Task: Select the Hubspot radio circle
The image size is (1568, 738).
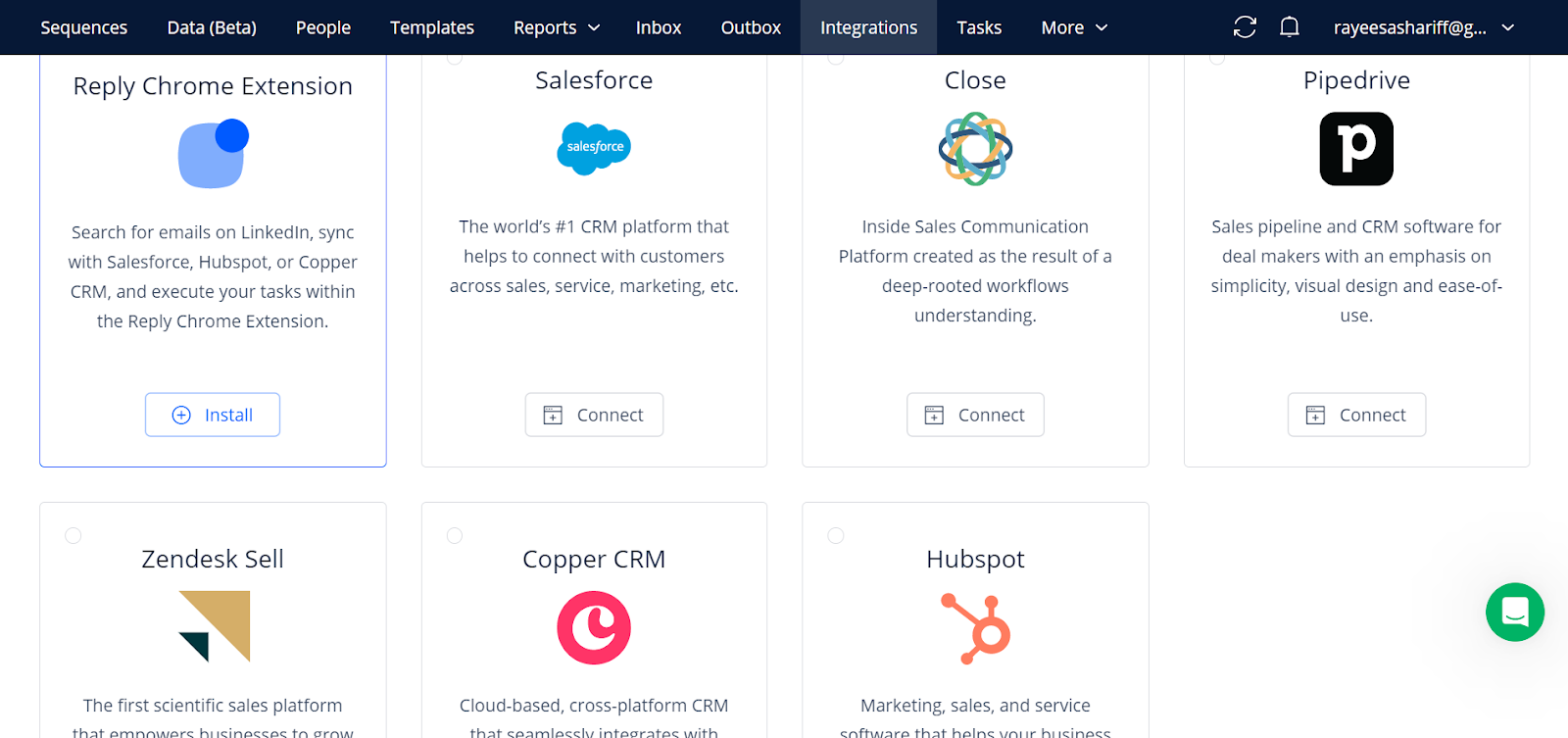Action: pos(836,535)
